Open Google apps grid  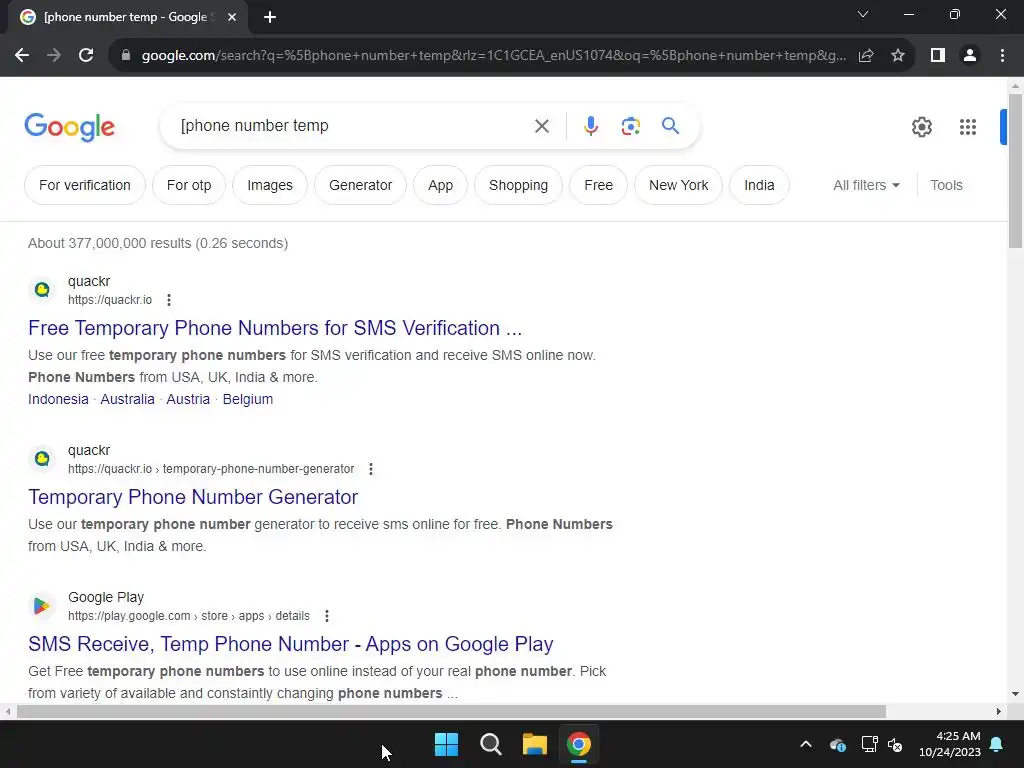tap(968, 127)
